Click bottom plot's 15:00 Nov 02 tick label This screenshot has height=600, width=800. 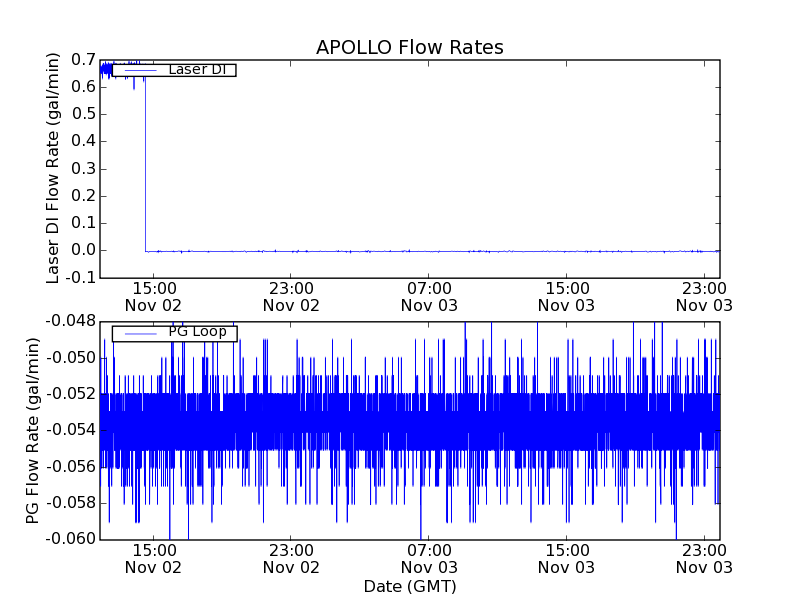tap(153, 558)
